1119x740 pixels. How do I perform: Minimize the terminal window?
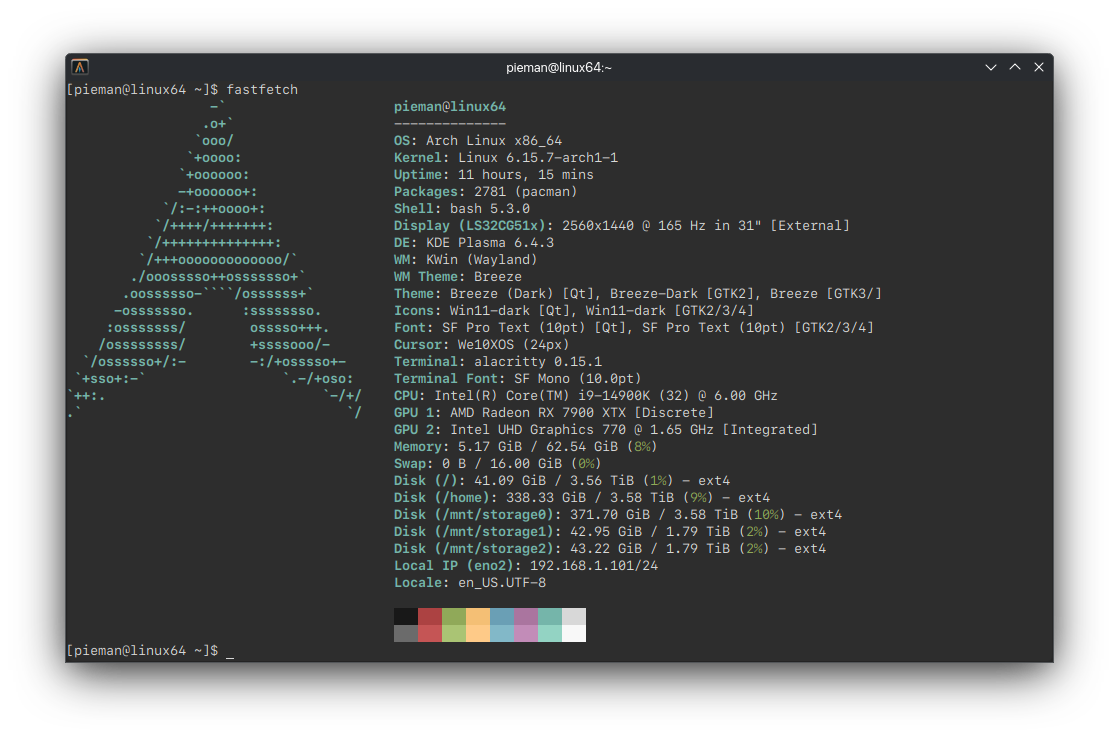pos(991,67)
